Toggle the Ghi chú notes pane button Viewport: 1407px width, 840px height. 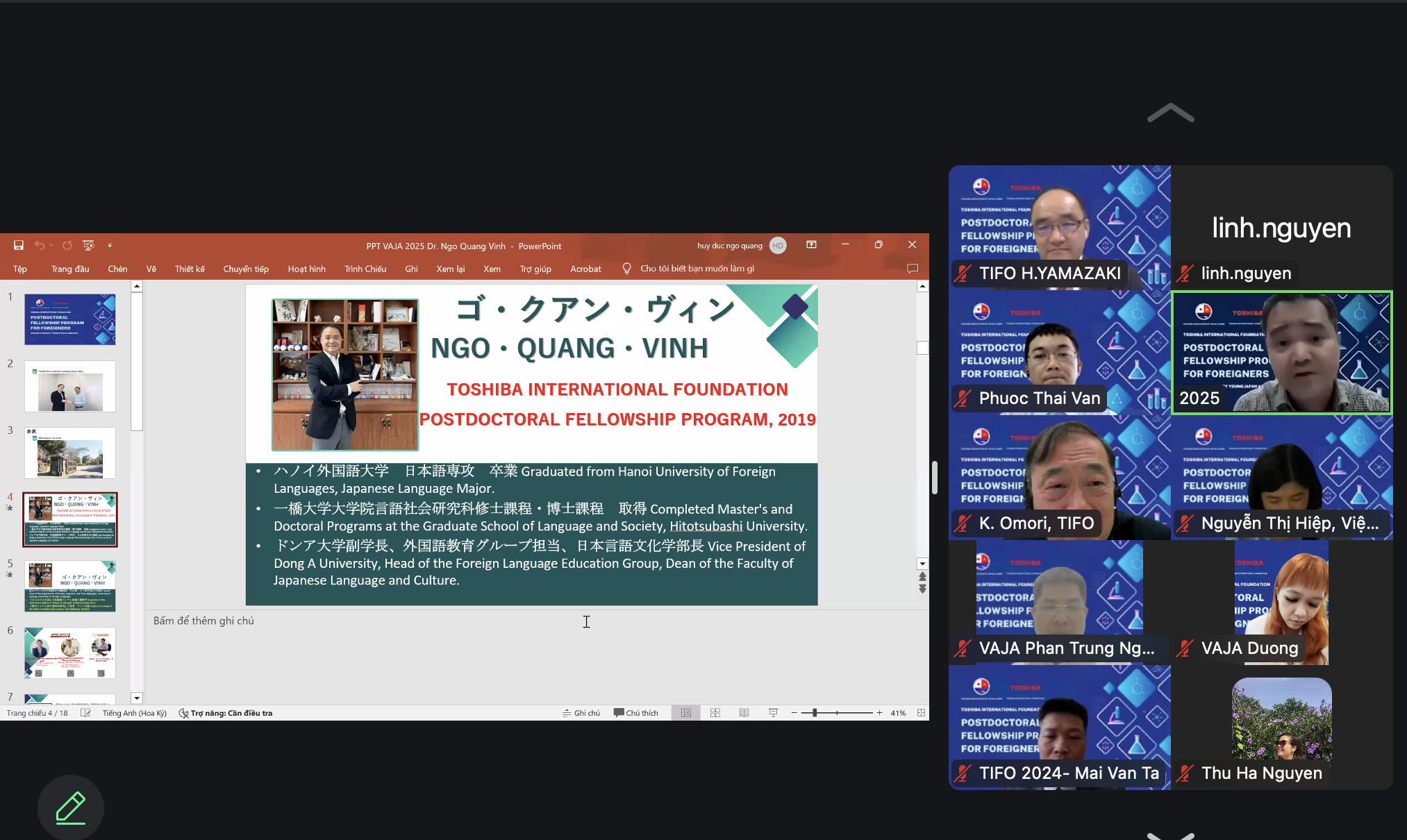click(x=581, y=713)
